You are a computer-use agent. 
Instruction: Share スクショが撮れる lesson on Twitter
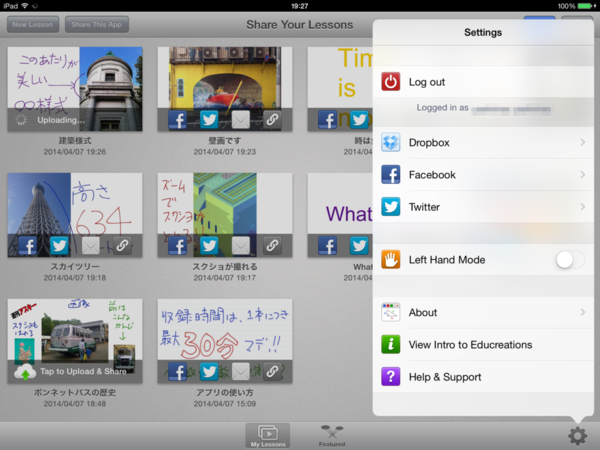(x=209, y=246)
